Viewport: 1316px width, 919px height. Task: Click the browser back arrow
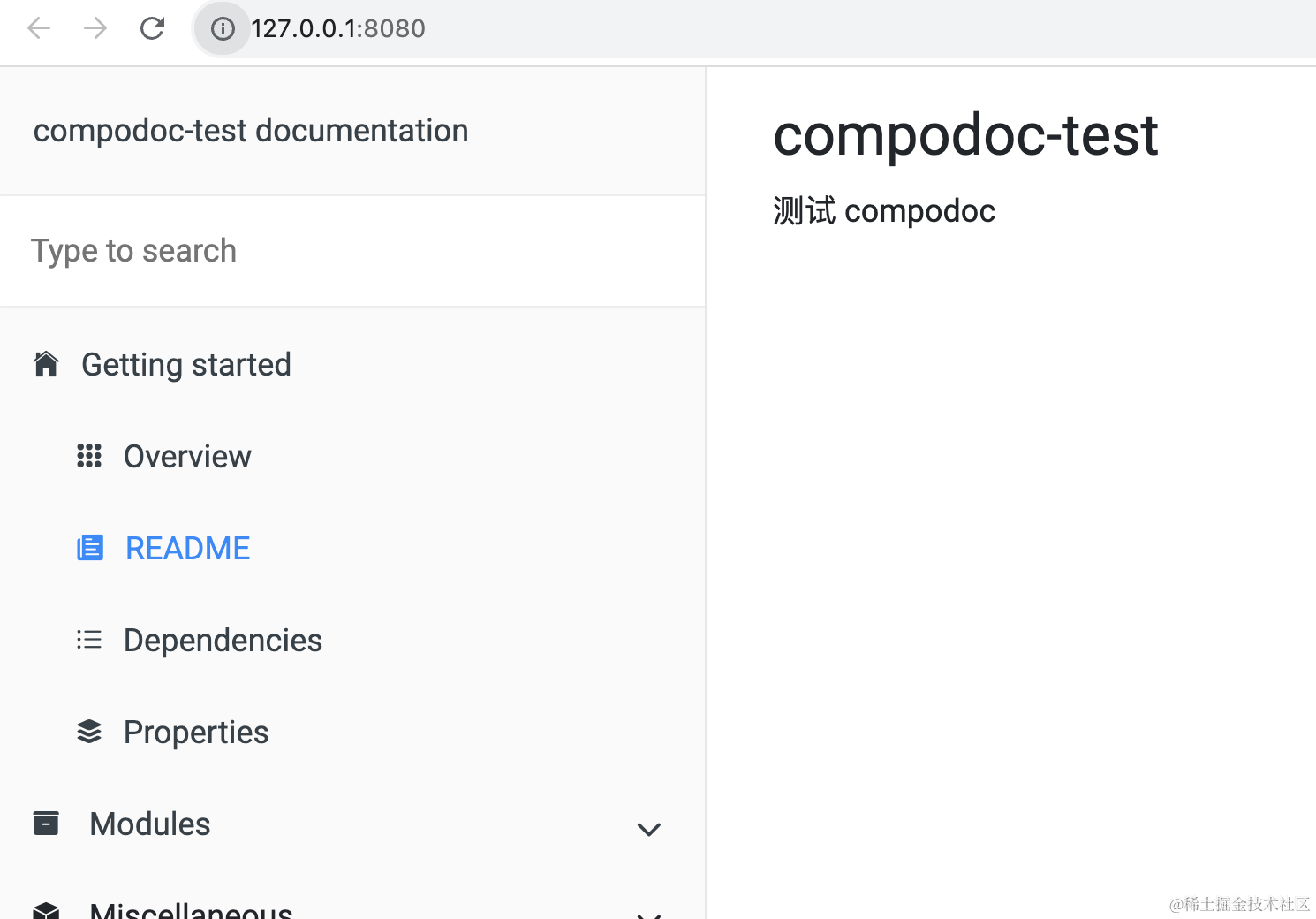(x=39, y=29)
